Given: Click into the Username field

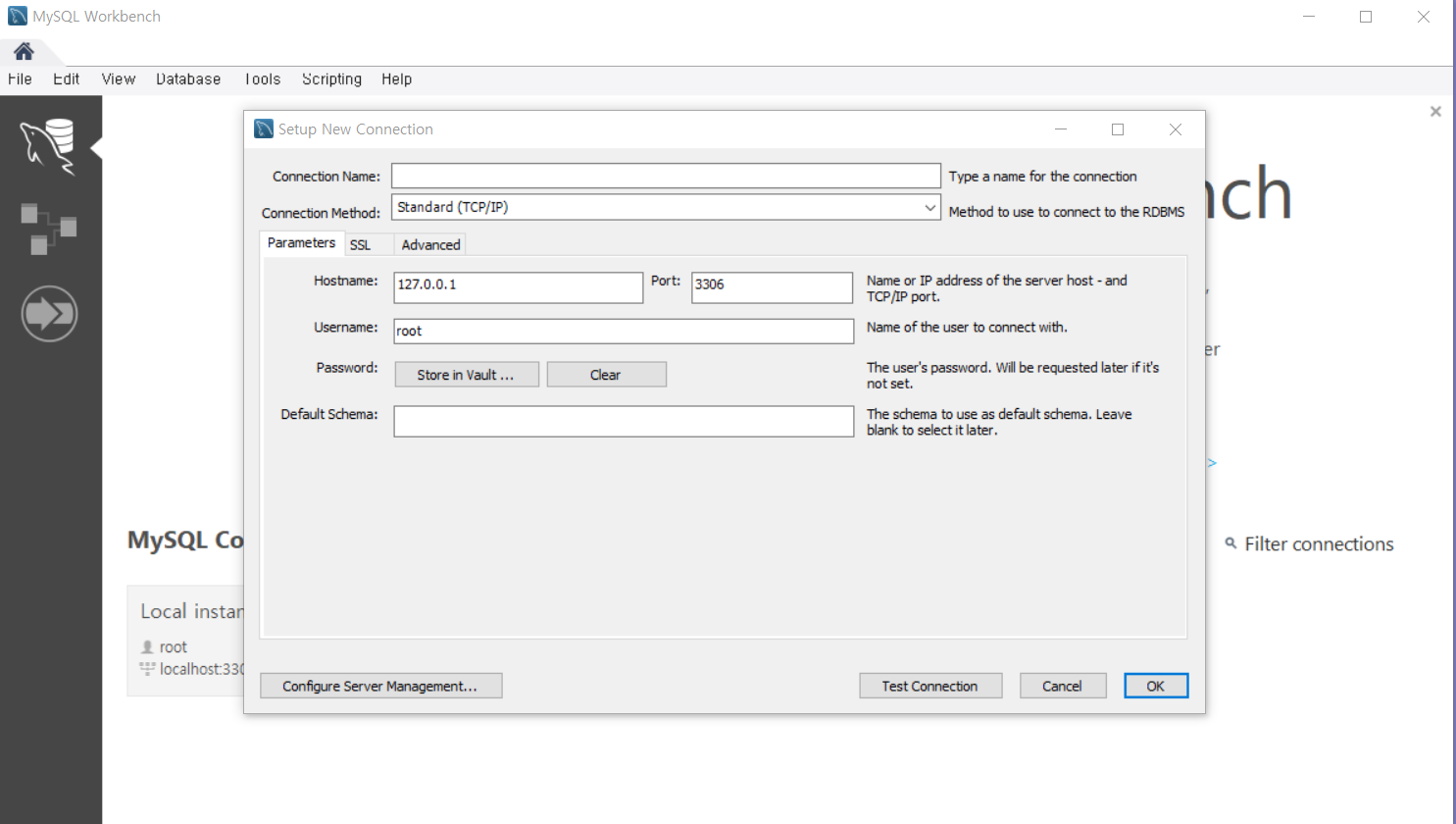Looking at the screenshot, I should 624,332.
